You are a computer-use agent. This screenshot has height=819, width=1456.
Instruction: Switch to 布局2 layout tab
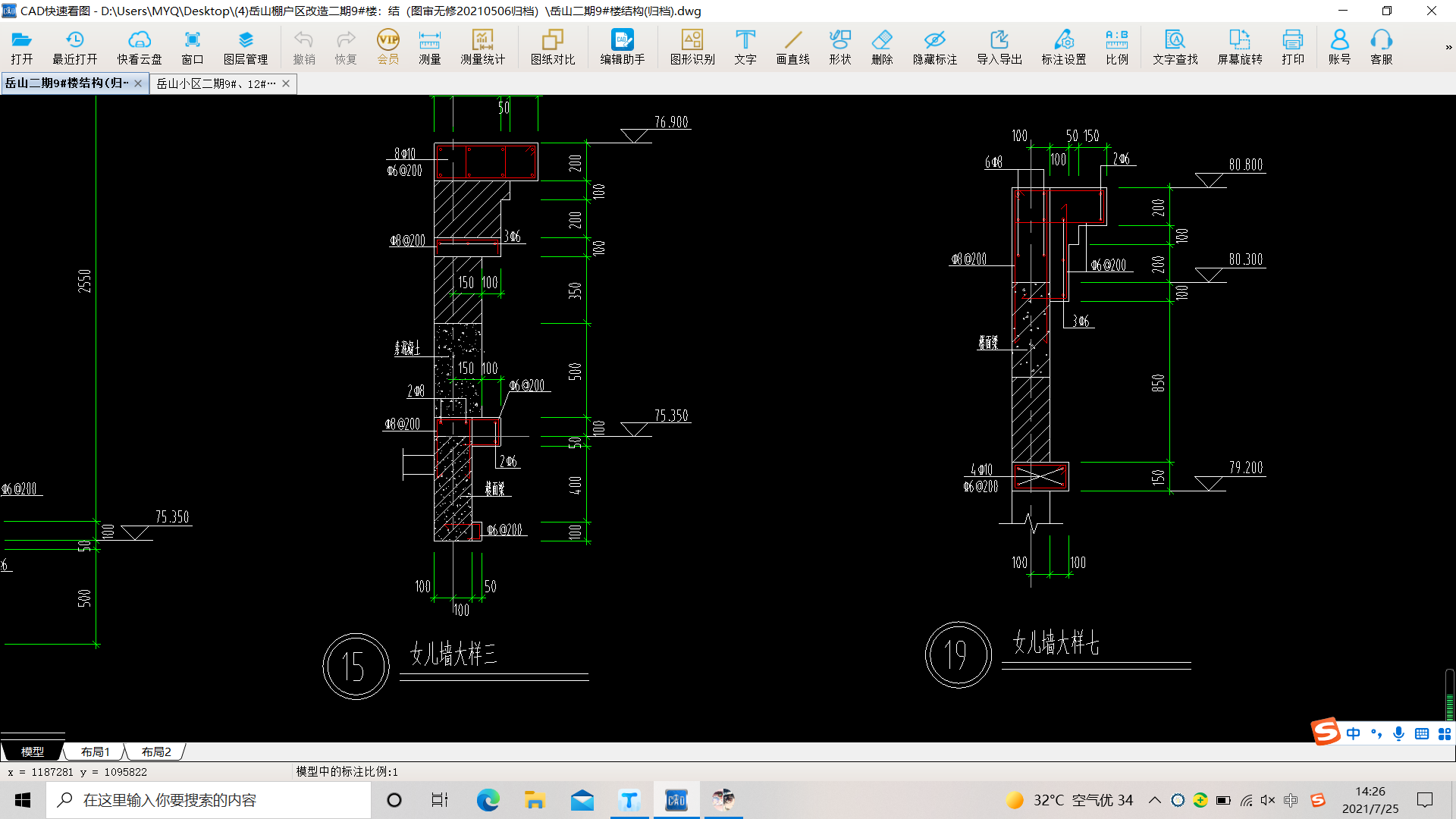(x=156, y=752)
